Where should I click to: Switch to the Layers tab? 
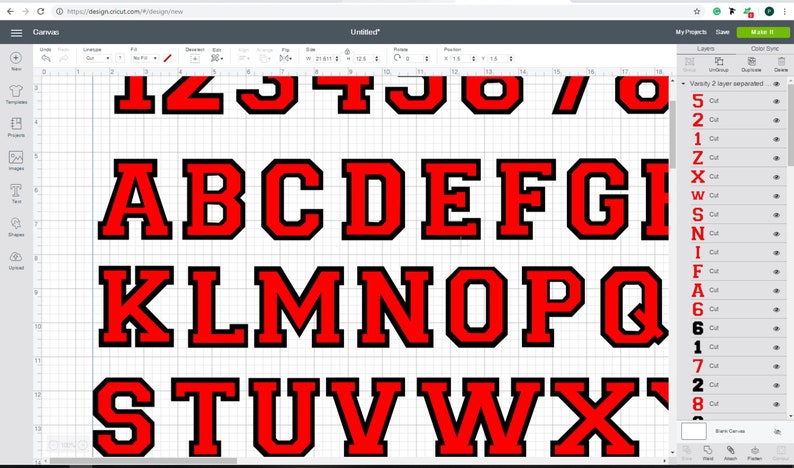pos(705,49)
